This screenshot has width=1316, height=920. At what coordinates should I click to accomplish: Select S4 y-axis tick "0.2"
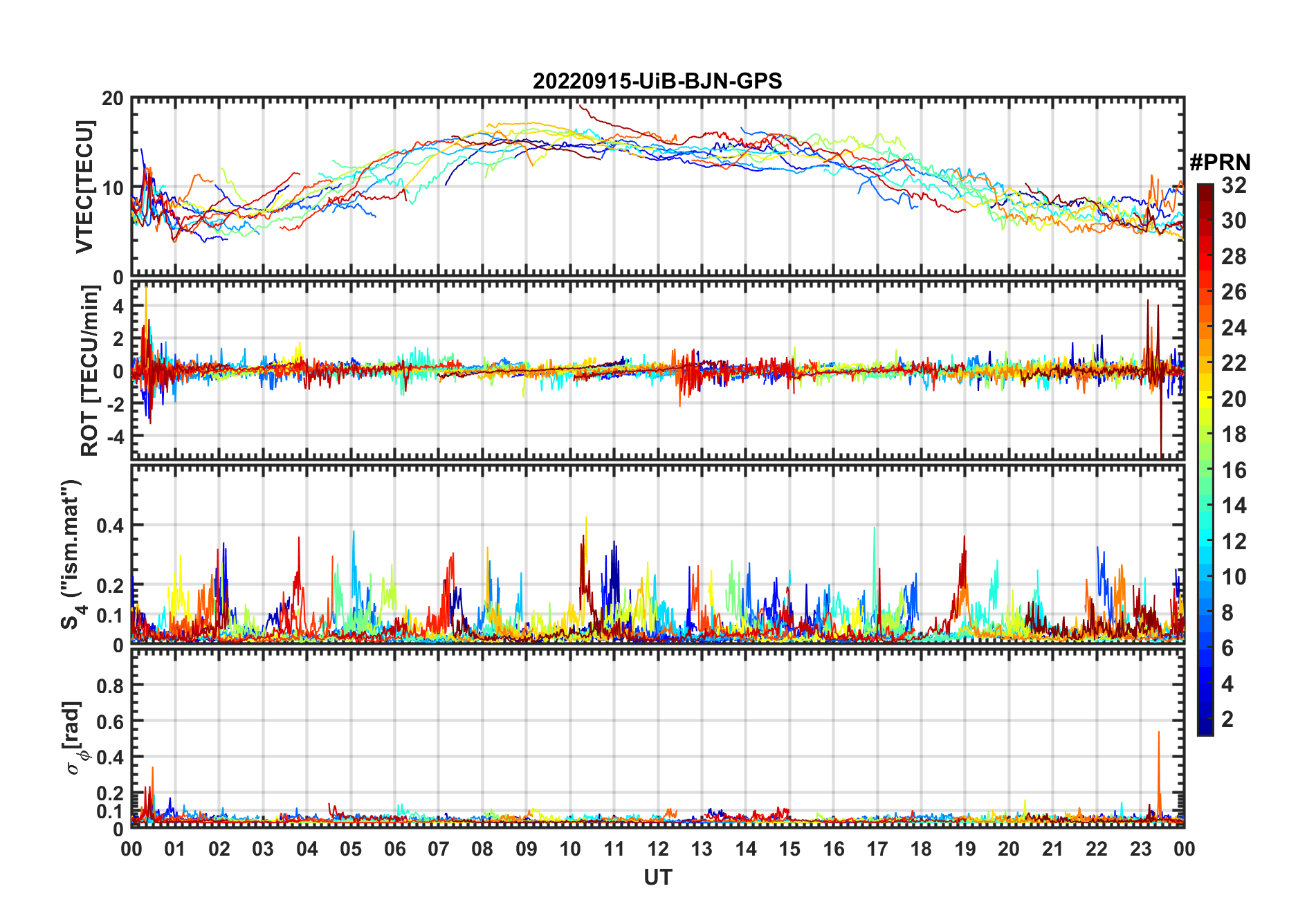click(110, 586)
